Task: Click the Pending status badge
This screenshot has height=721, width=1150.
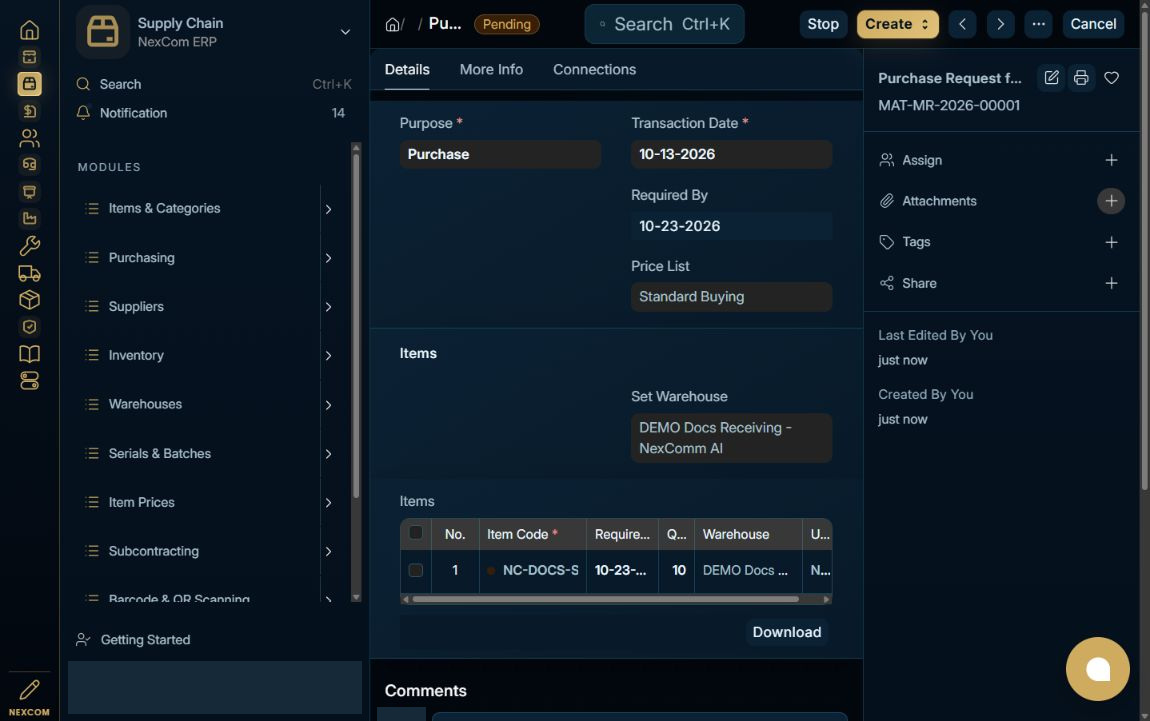Action: (507, 24)
